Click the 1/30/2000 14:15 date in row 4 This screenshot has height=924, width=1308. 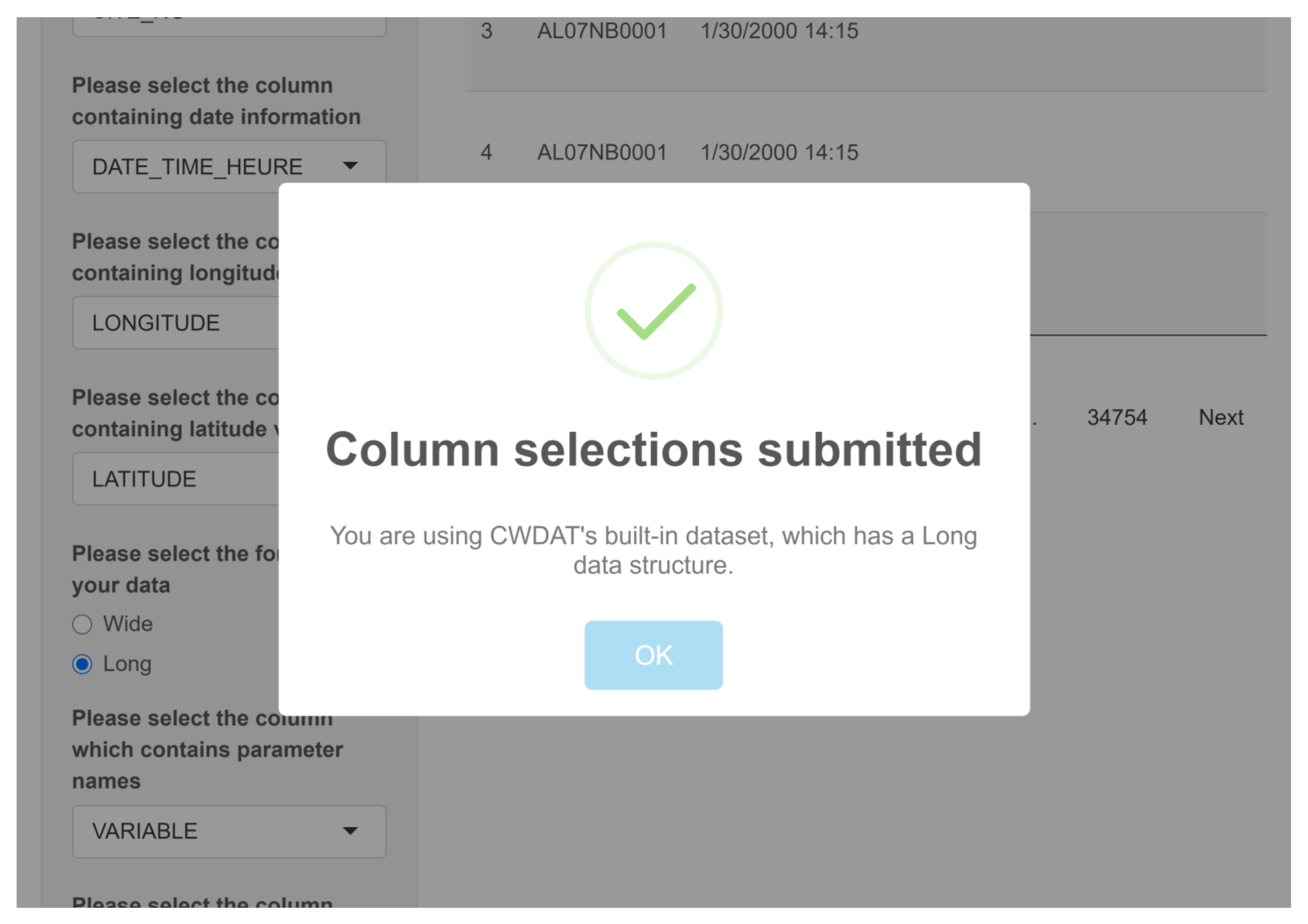click(x=779, y=153)
